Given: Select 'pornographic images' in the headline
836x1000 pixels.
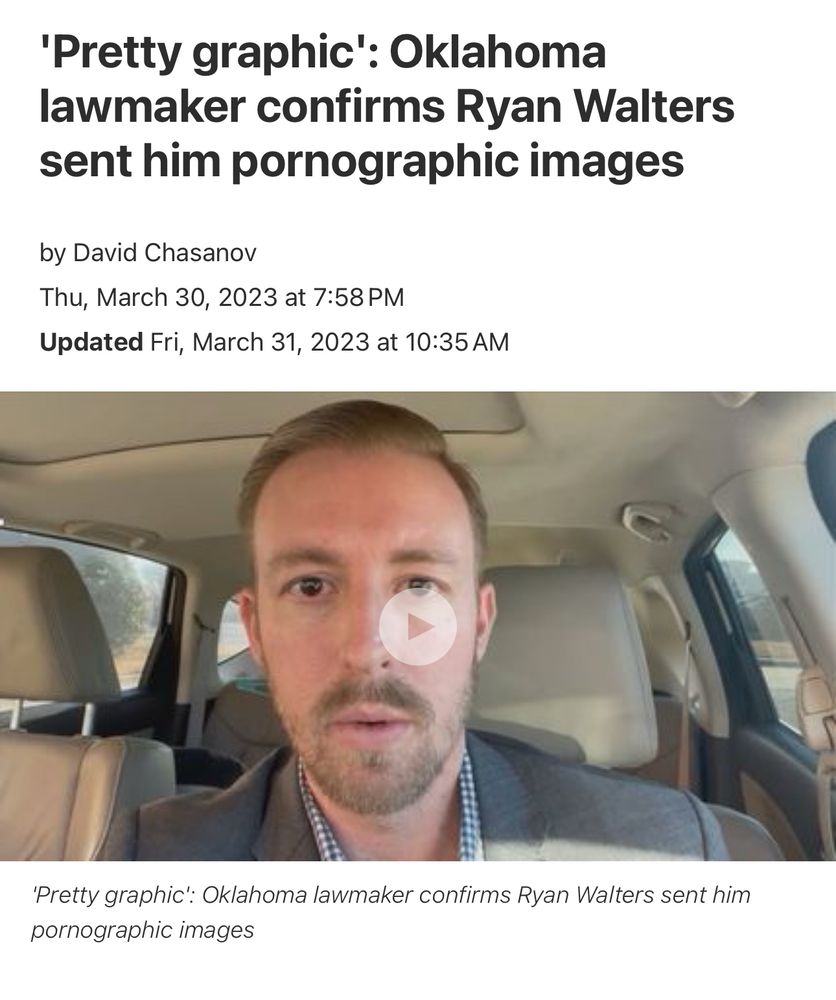Looking at the screenshot, I should click(x=457, y=161).
